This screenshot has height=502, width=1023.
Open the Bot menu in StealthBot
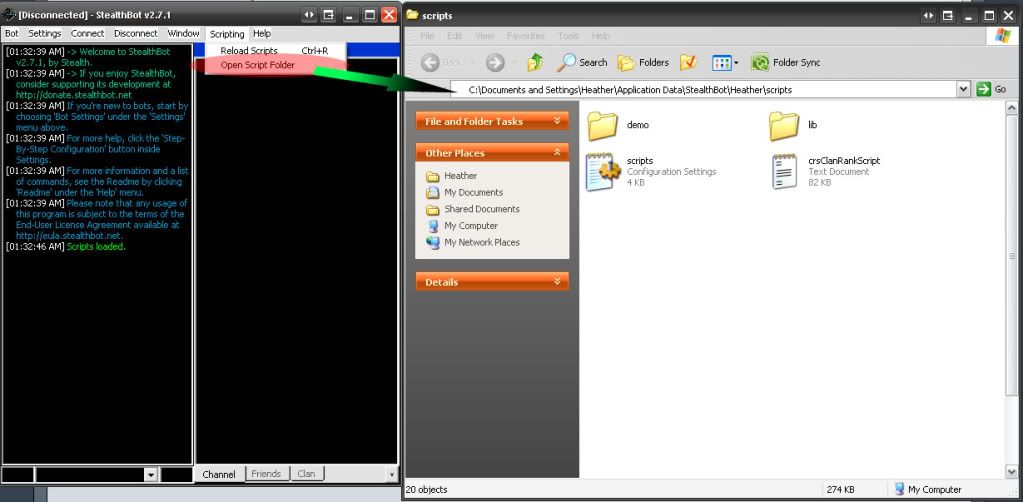[12, 33]
